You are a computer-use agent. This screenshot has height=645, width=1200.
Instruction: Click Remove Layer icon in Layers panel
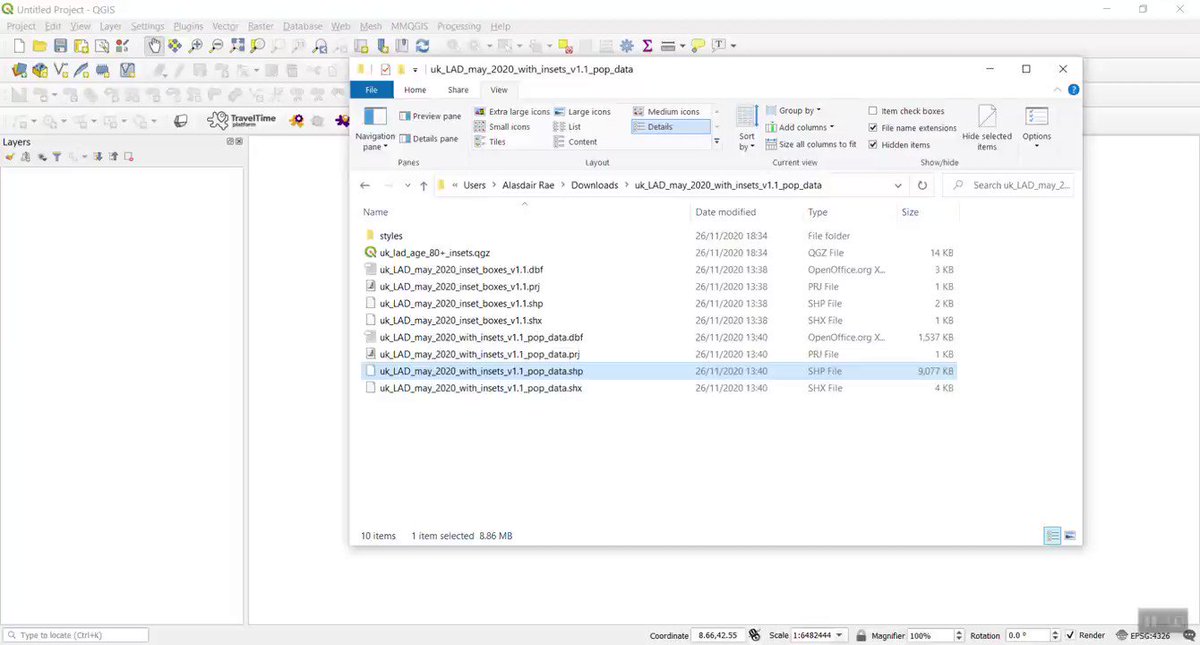pyautogui.click(x=129, y=157)
